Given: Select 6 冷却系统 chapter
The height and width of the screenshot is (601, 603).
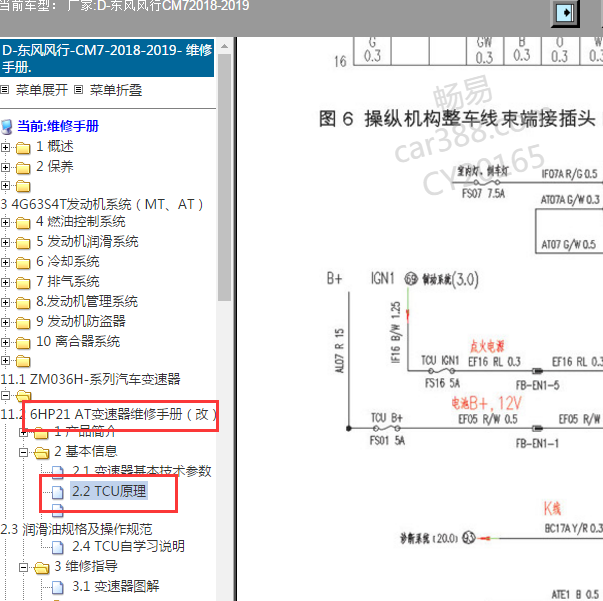Looking at the screenshot, I should click(68, 261).
